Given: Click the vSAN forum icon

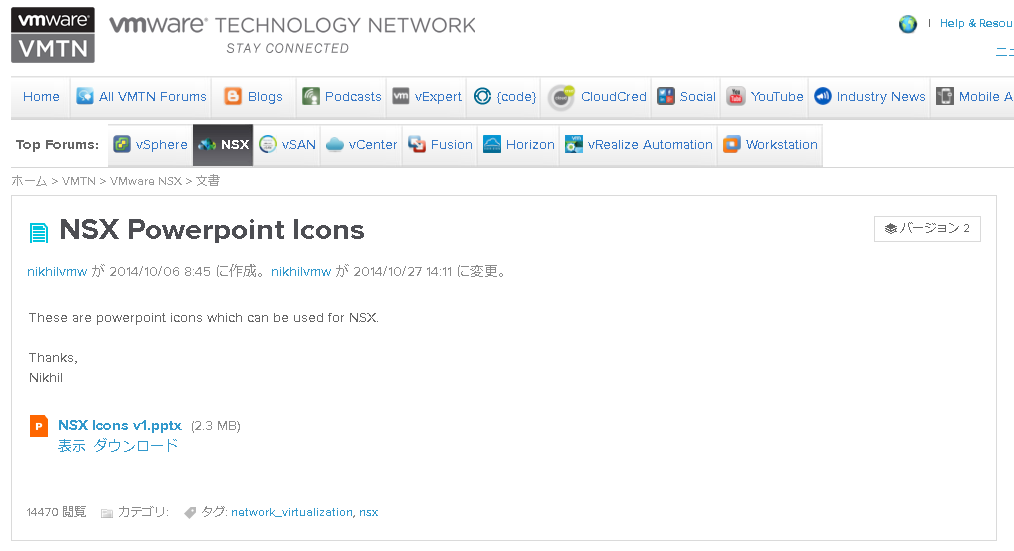Looking at the screenshot, I should click(268, 144).
